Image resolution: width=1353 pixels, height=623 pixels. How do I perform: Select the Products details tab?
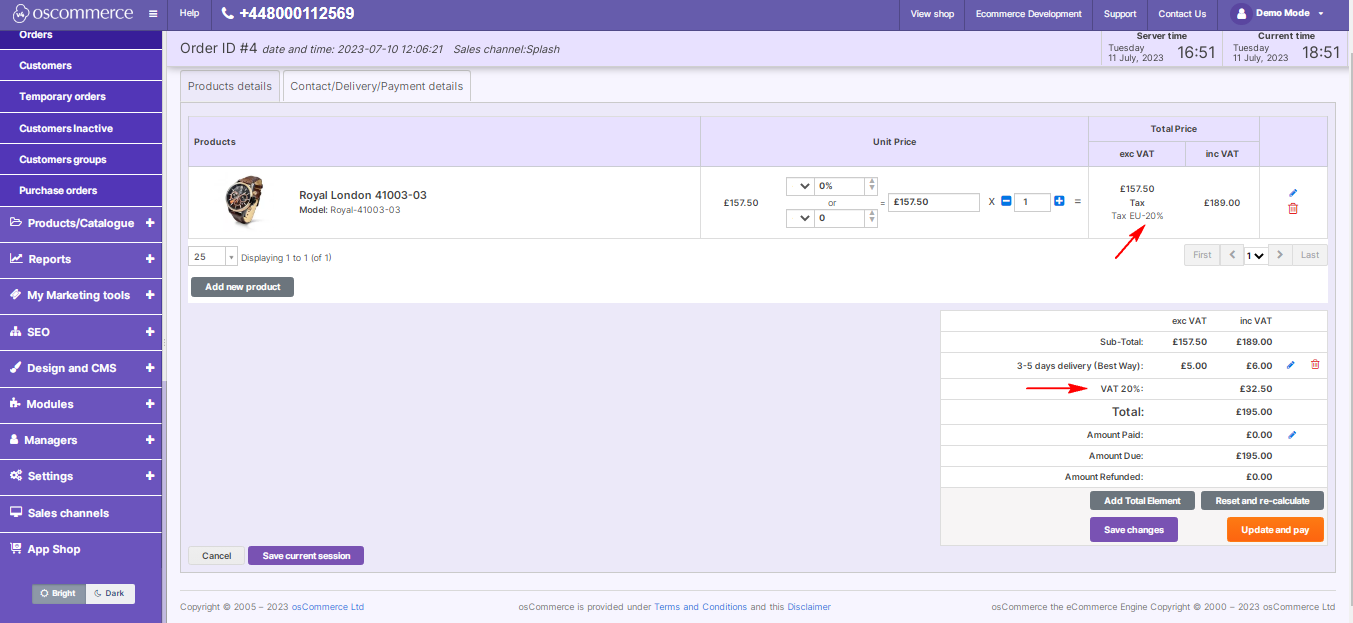(x=229, y=85)
